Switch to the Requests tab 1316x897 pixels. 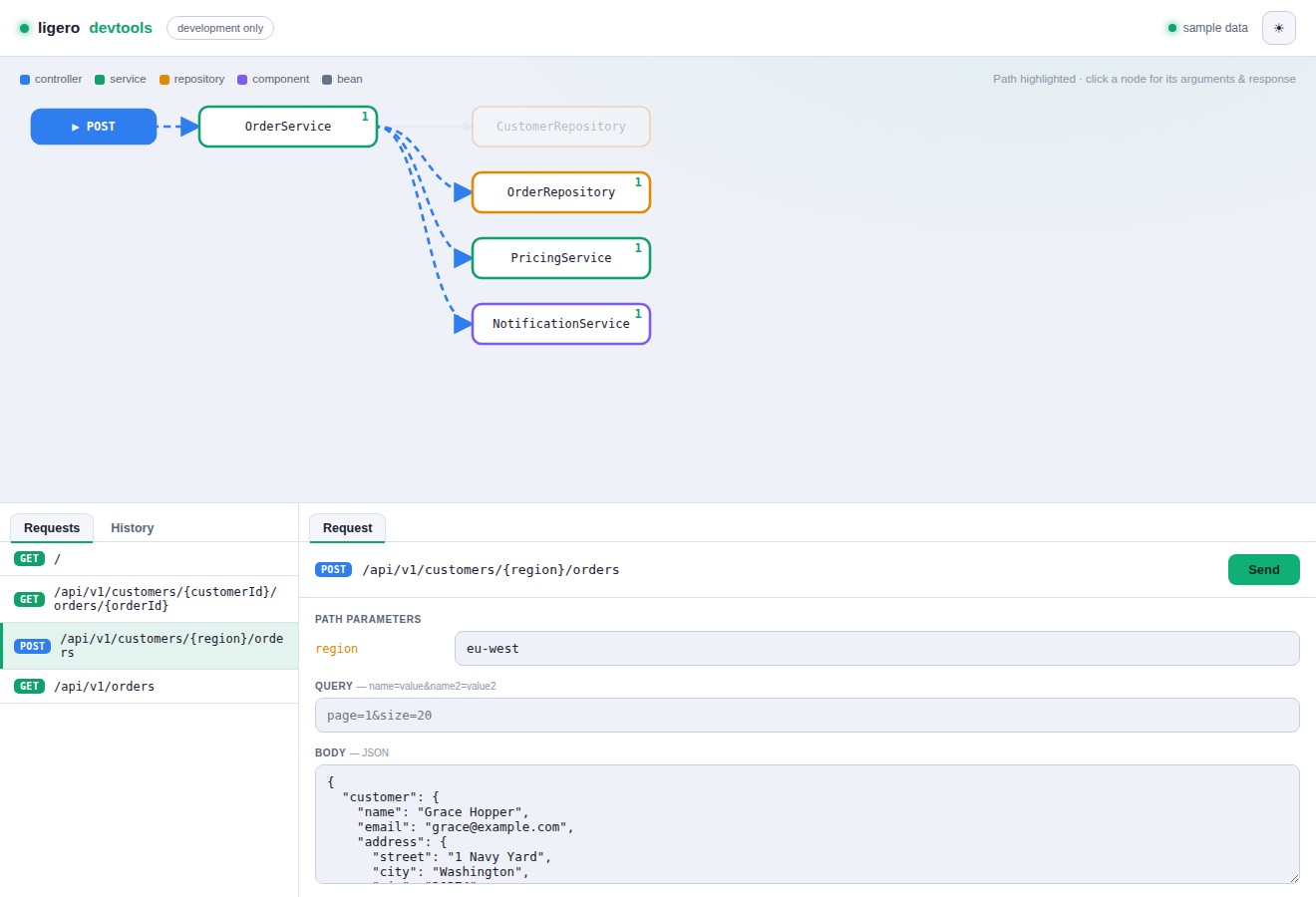[52, 528]
